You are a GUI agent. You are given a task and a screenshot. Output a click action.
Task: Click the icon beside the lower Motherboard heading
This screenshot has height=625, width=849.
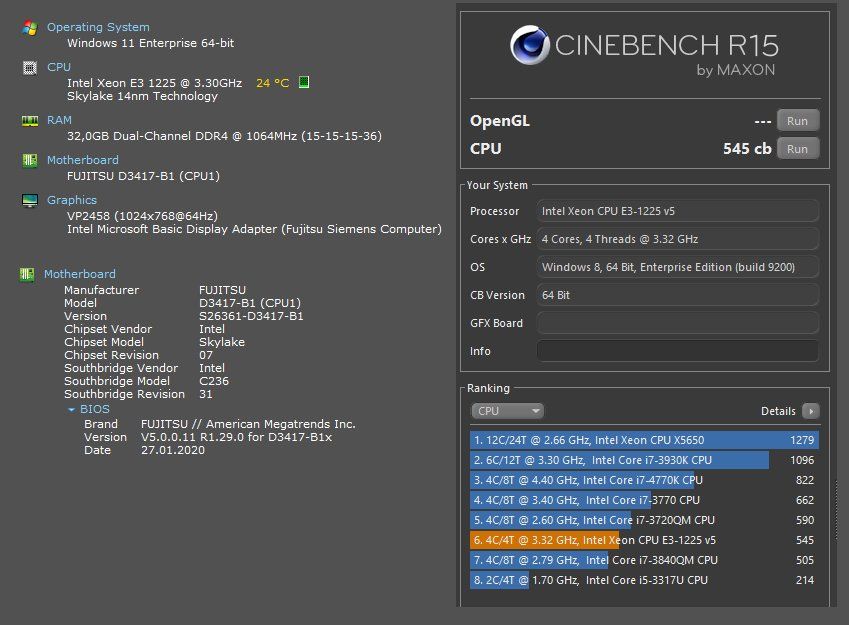(x=27, y=274)
